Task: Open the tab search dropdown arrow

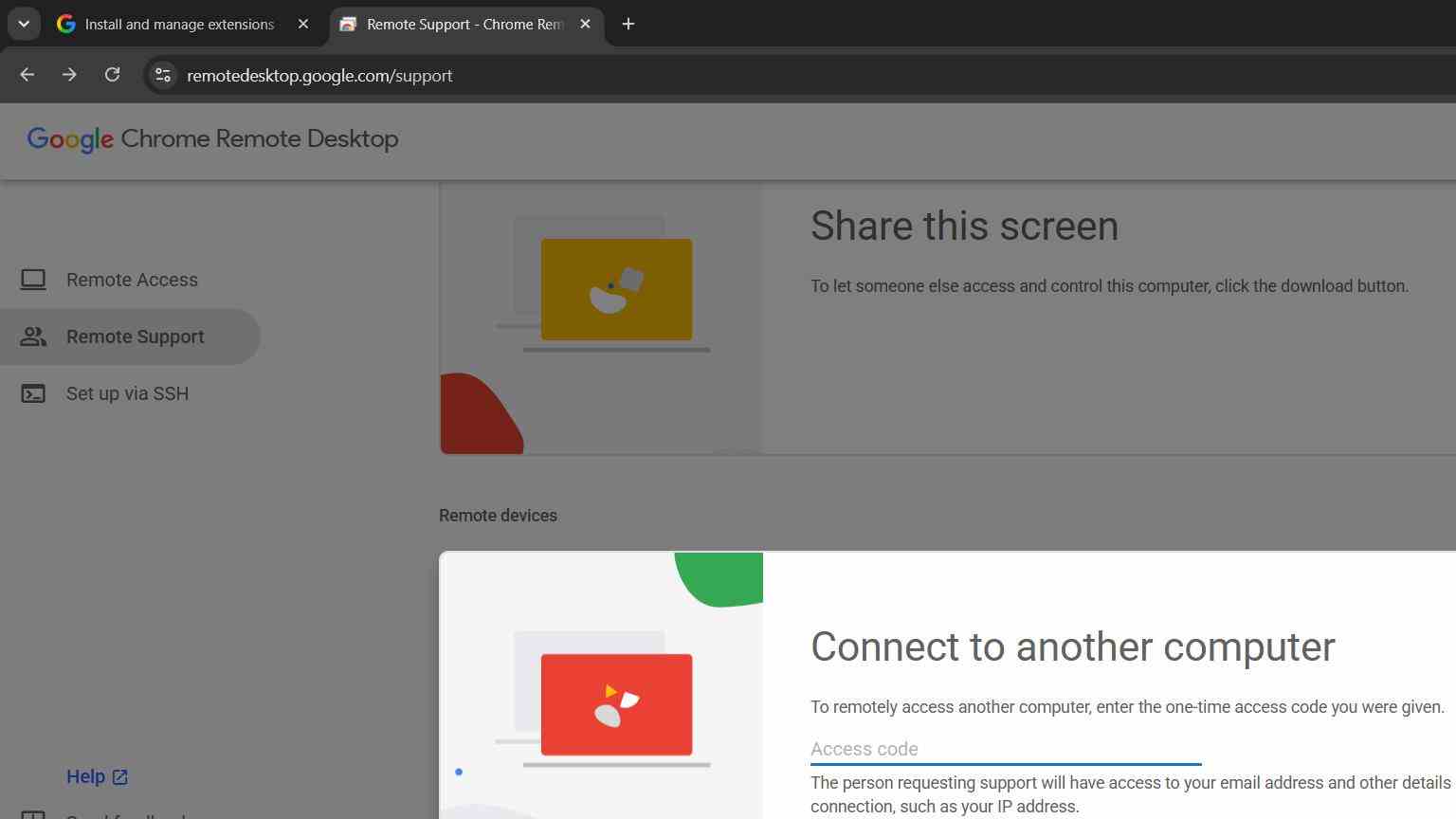Action: coord(24,24)
